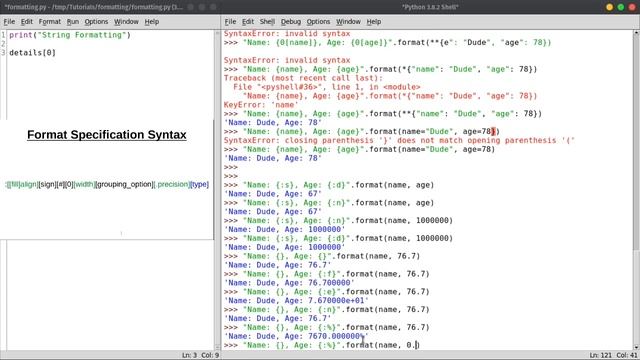Click the 'Name: Dude, Age: 76.700000' output
This screenshot has height=360, width=640.
click(x=289, y=282)
